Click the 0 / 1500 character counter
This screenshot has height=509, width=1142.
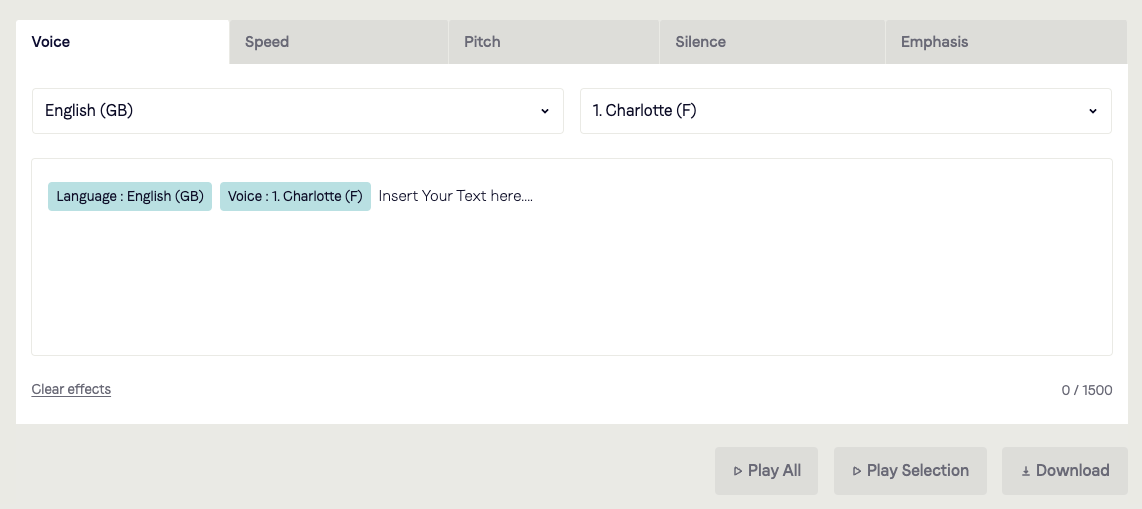(1087, 390)
